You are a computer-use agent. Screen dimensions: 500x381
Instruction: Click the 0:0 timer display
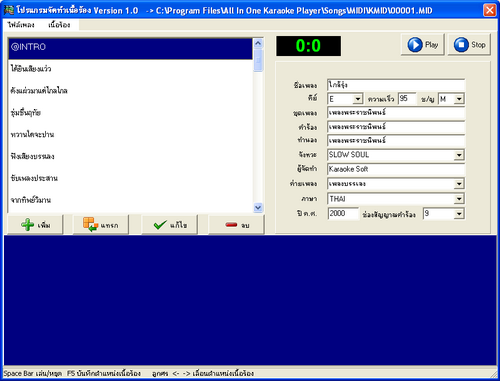[308, 46]
